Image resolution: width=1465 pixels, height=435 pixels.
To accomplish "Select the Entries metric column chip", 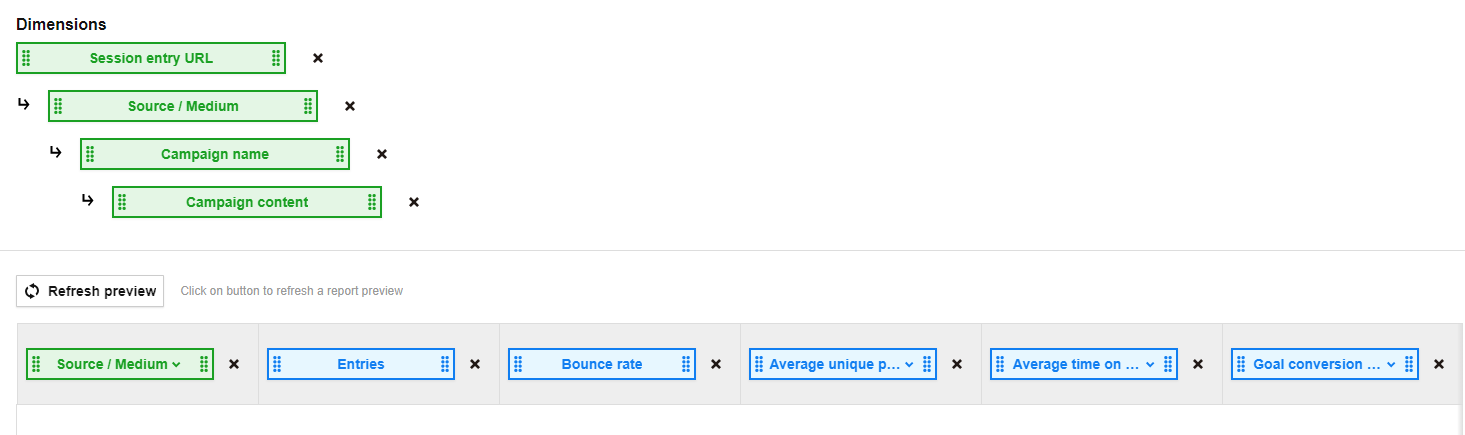I will (x=360, y=364).
